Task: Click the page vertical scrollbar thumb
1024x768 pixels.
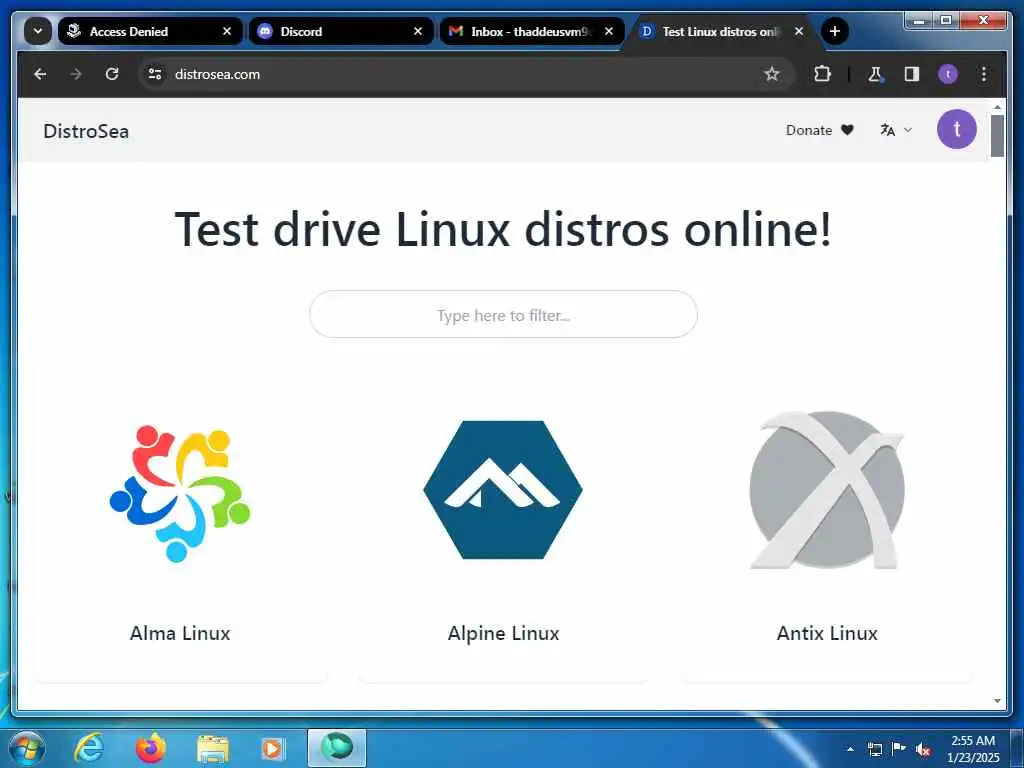Action: point(997,136)
